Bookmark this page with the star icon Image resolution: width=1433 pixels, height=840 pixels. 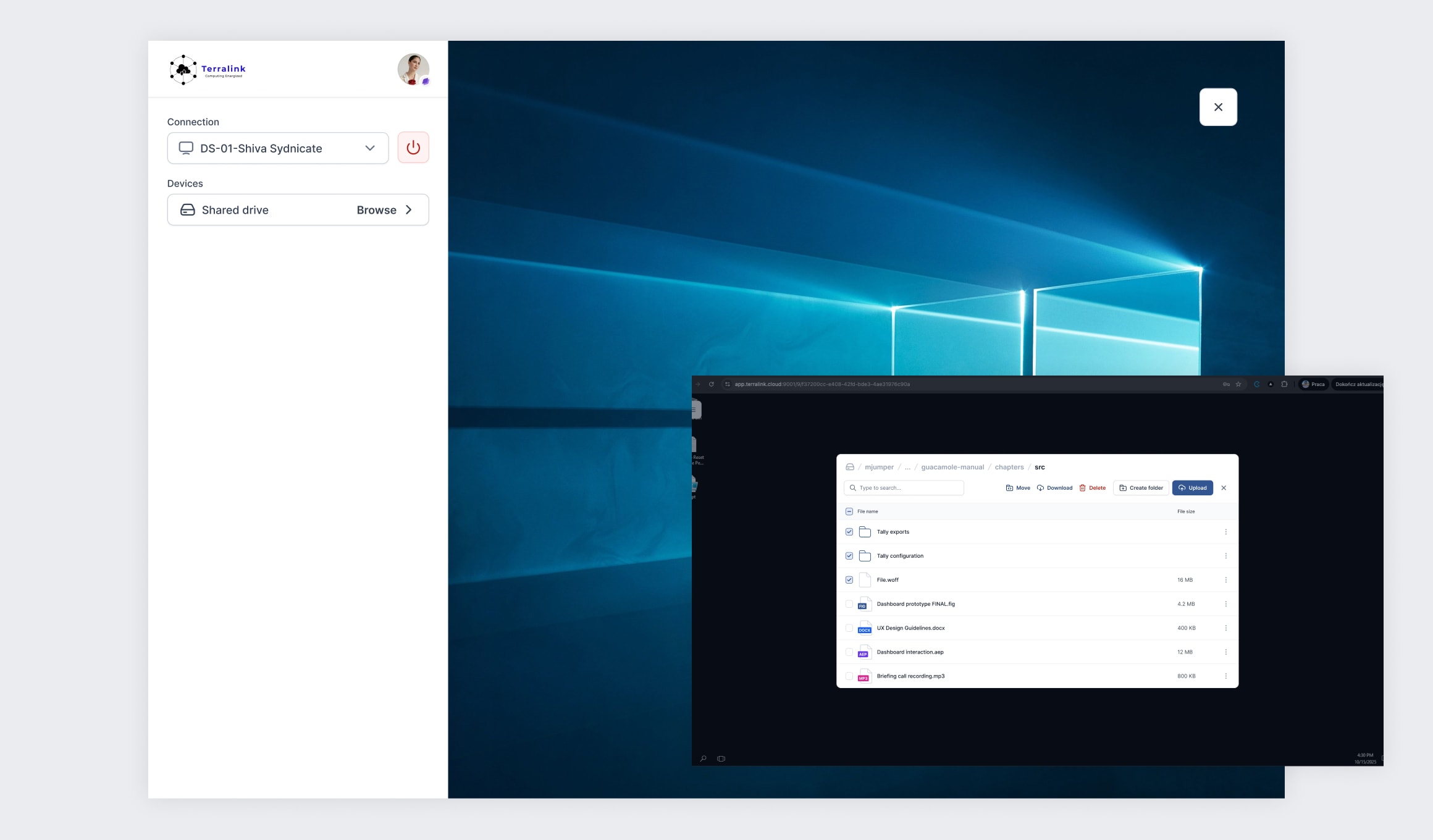[1238, 384]
